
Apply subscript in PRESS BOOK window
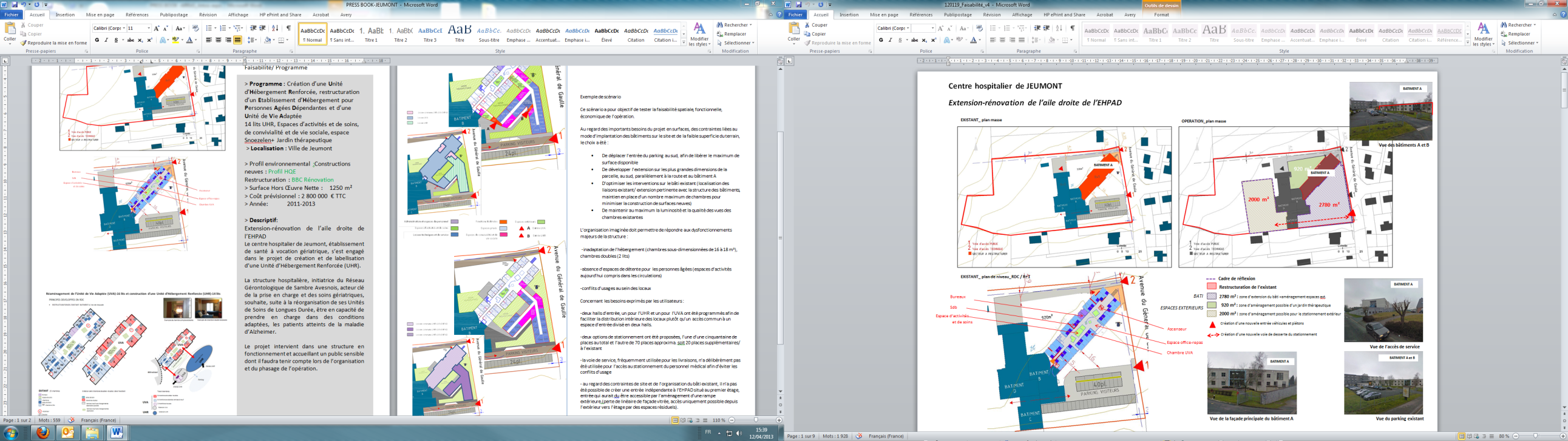(x=140, y=40)
